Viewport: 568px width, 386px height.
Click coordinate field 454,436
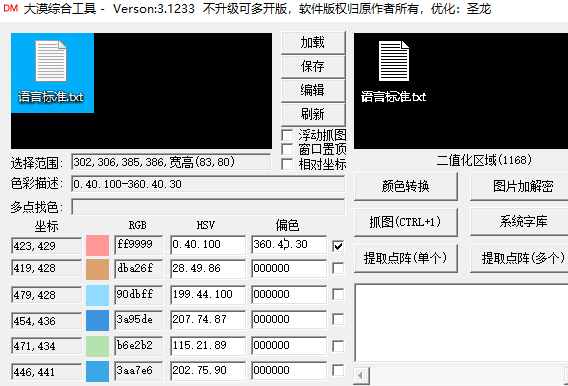[46, 320]
